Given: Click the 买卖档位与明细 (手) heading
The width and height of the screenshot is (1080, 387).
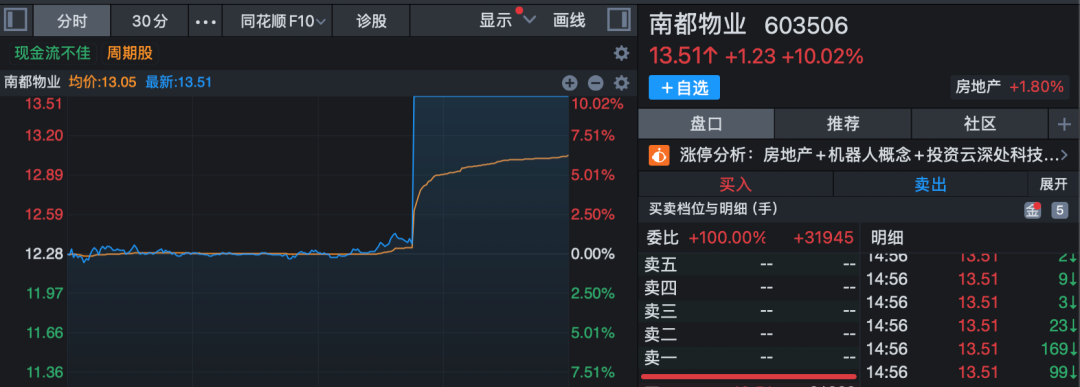Looking at the screenshot, I should tap(714, 208).
